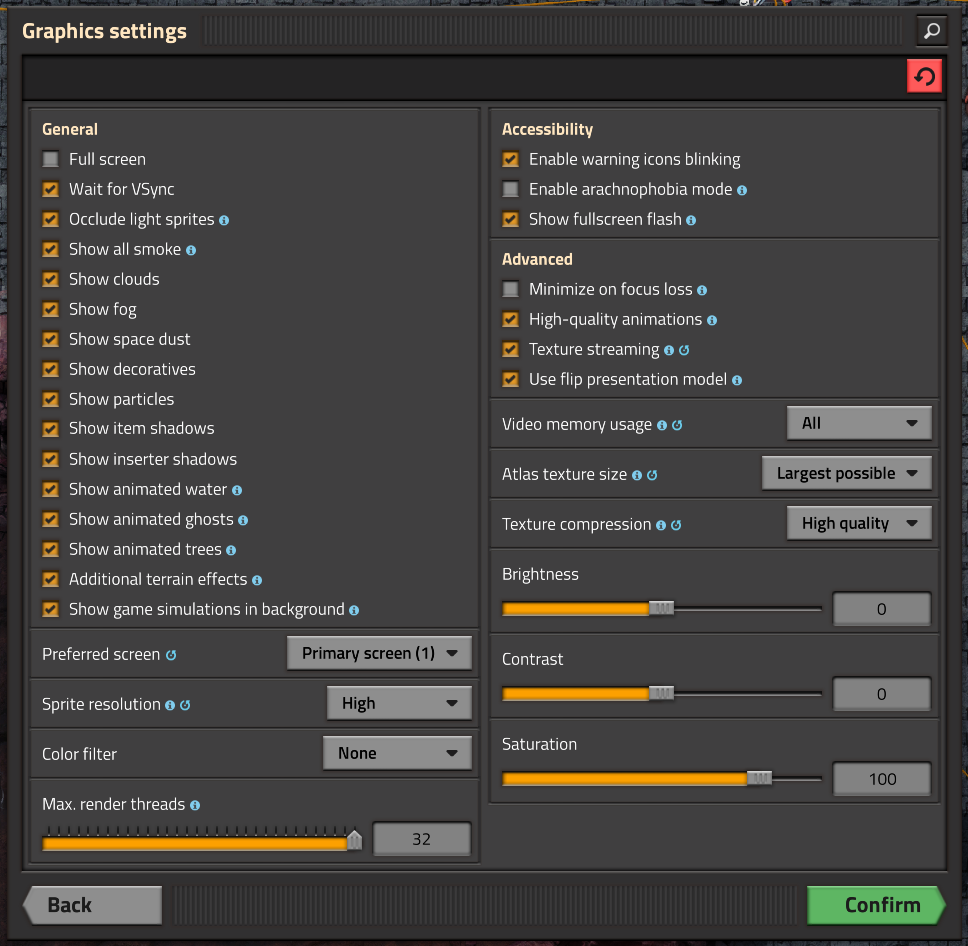Click restart-required icon next to Preferred screen
This screenshot has height=946, width=968.
[x=171, y=655]
